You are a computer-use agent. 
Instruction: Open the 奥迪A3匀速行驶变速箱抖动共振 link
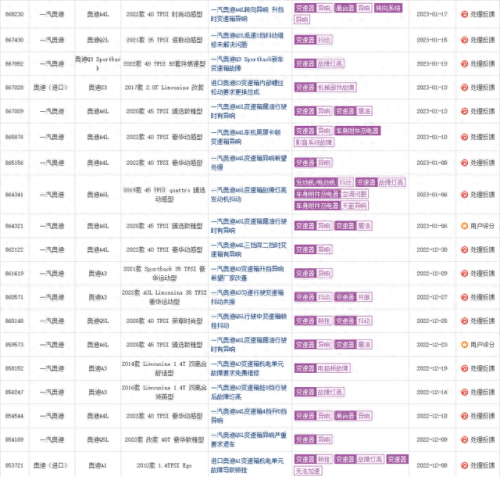[247, 297]
